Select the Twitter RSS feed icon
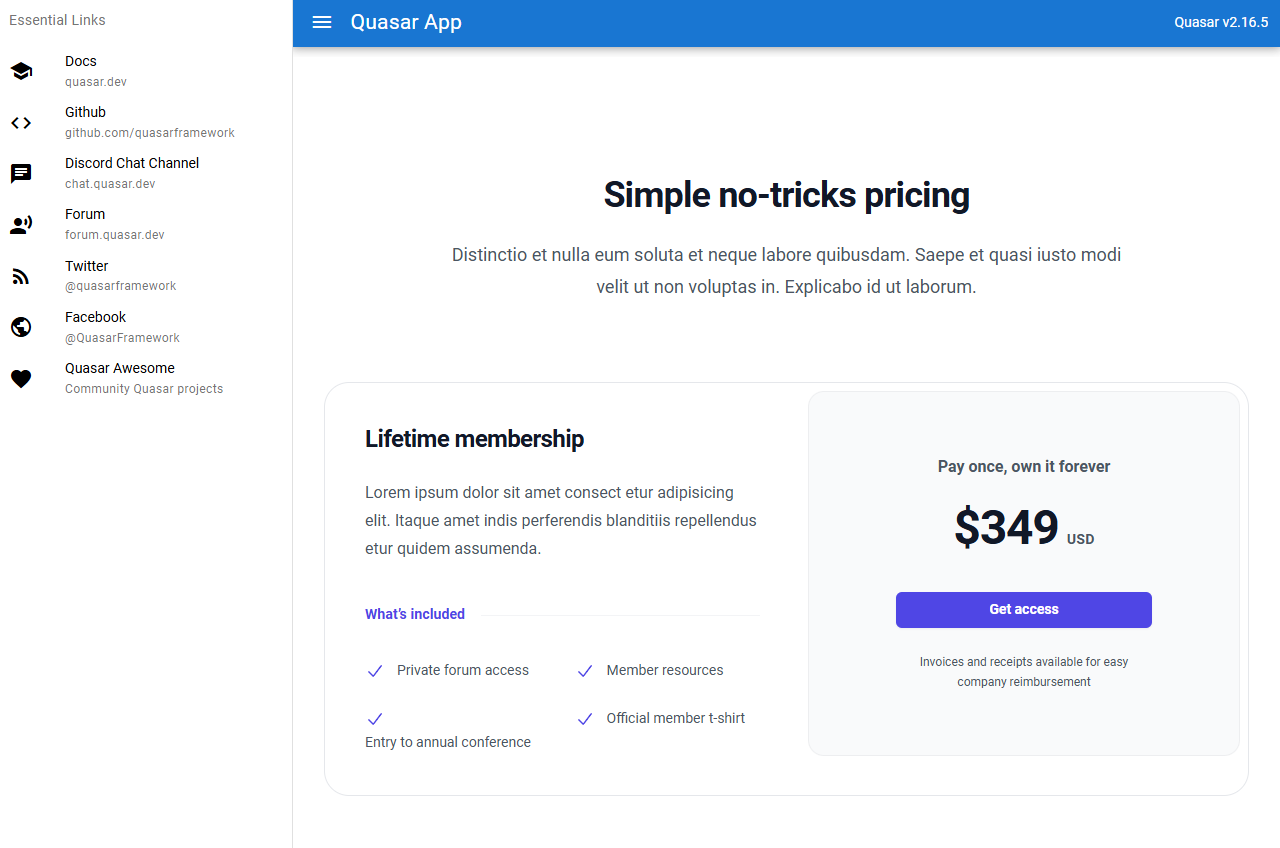The height and width of the screenshot is (848, 1280). (x=21, y=276)
